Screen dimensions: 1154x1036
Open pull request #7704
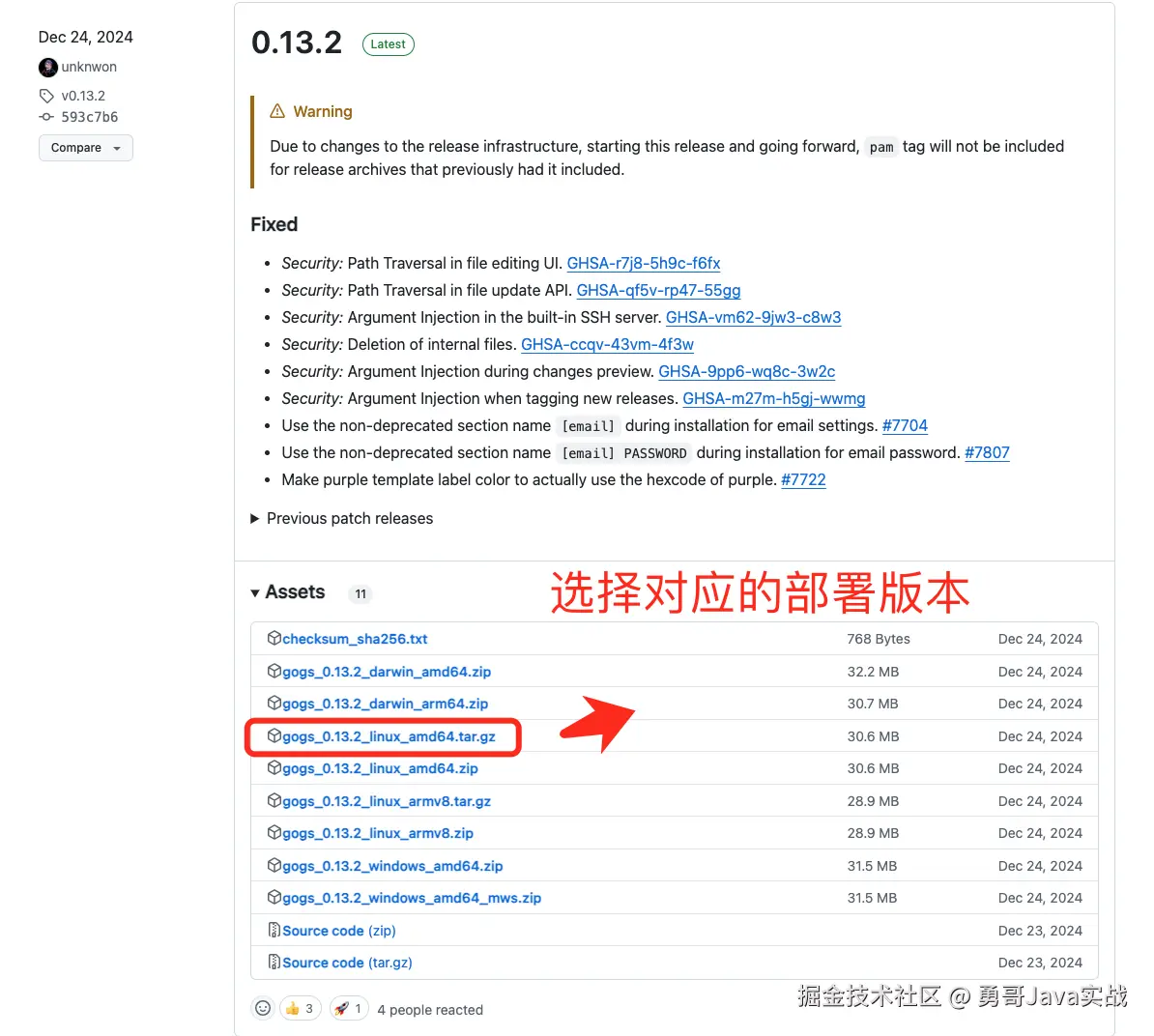click(x=905, y=426)
